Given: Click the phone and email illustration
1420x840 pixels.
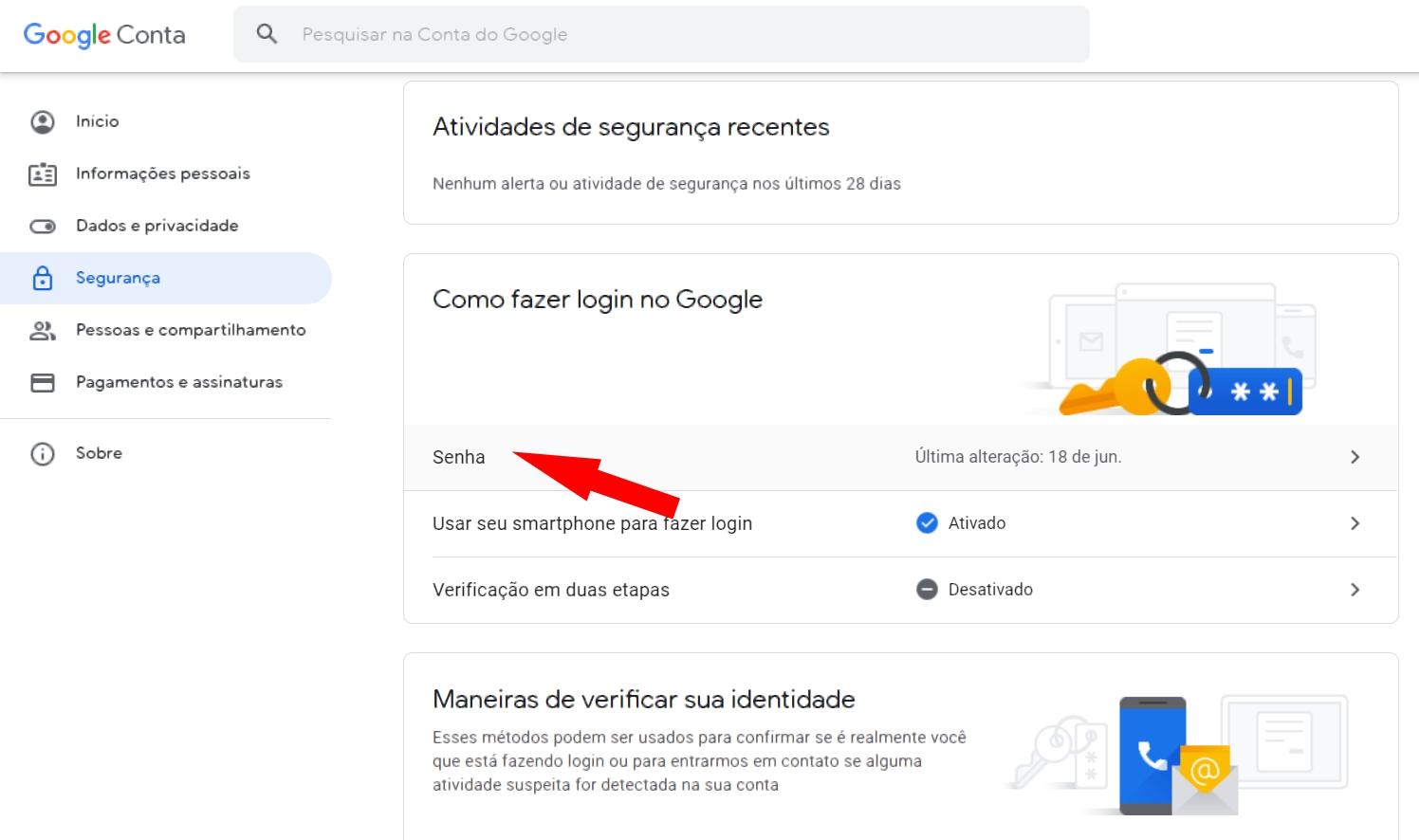Looking at the screenshot, I should (1176, 756).
